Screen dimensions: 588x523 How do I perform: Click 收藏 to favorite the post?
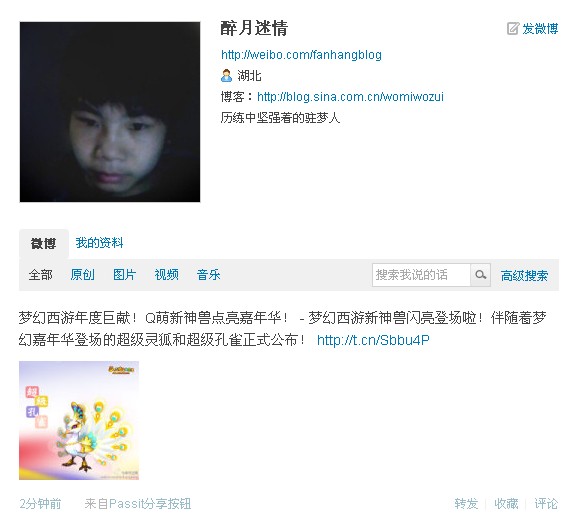click(506, 504)
